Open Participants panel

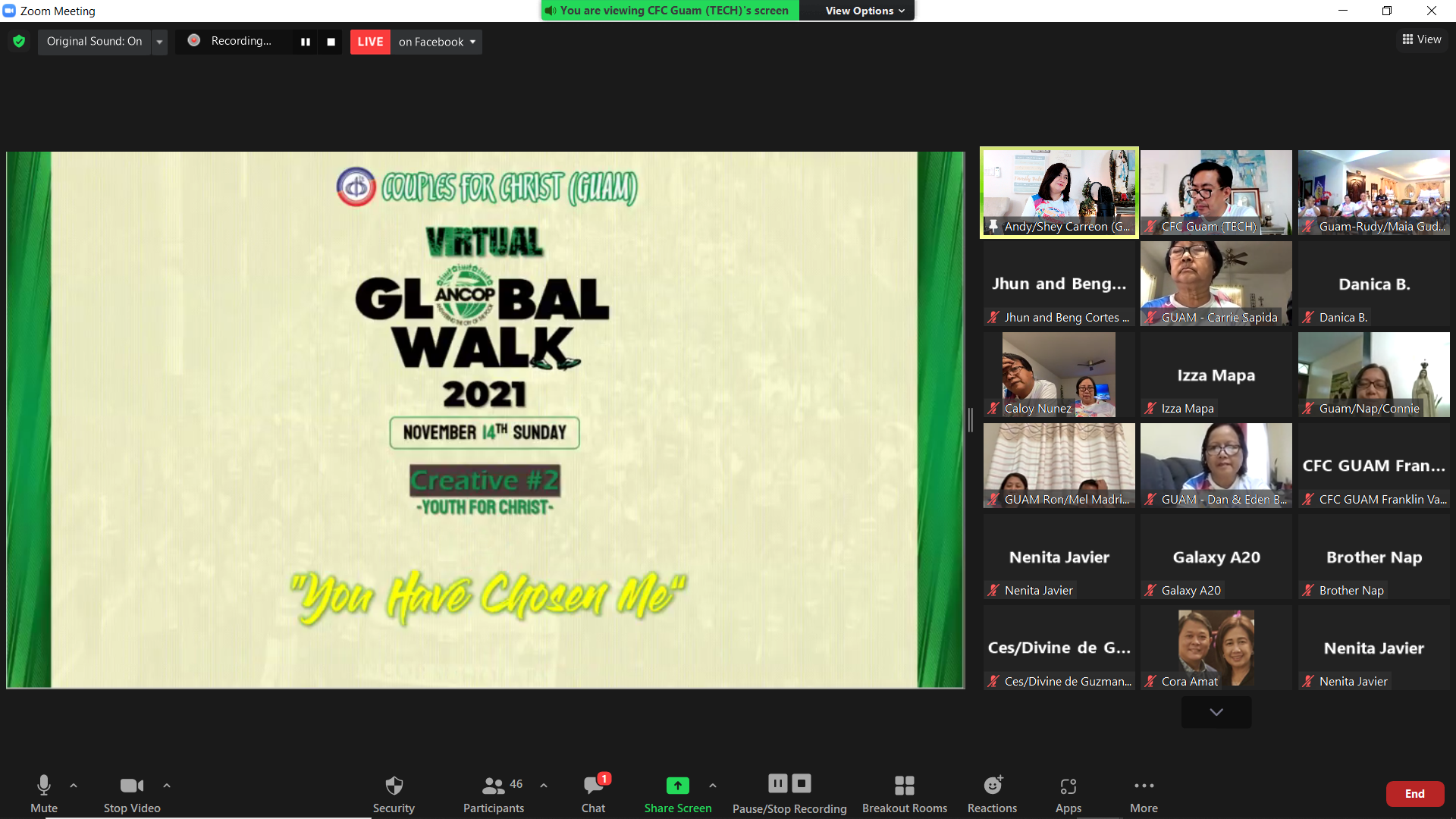click(494, 793)
